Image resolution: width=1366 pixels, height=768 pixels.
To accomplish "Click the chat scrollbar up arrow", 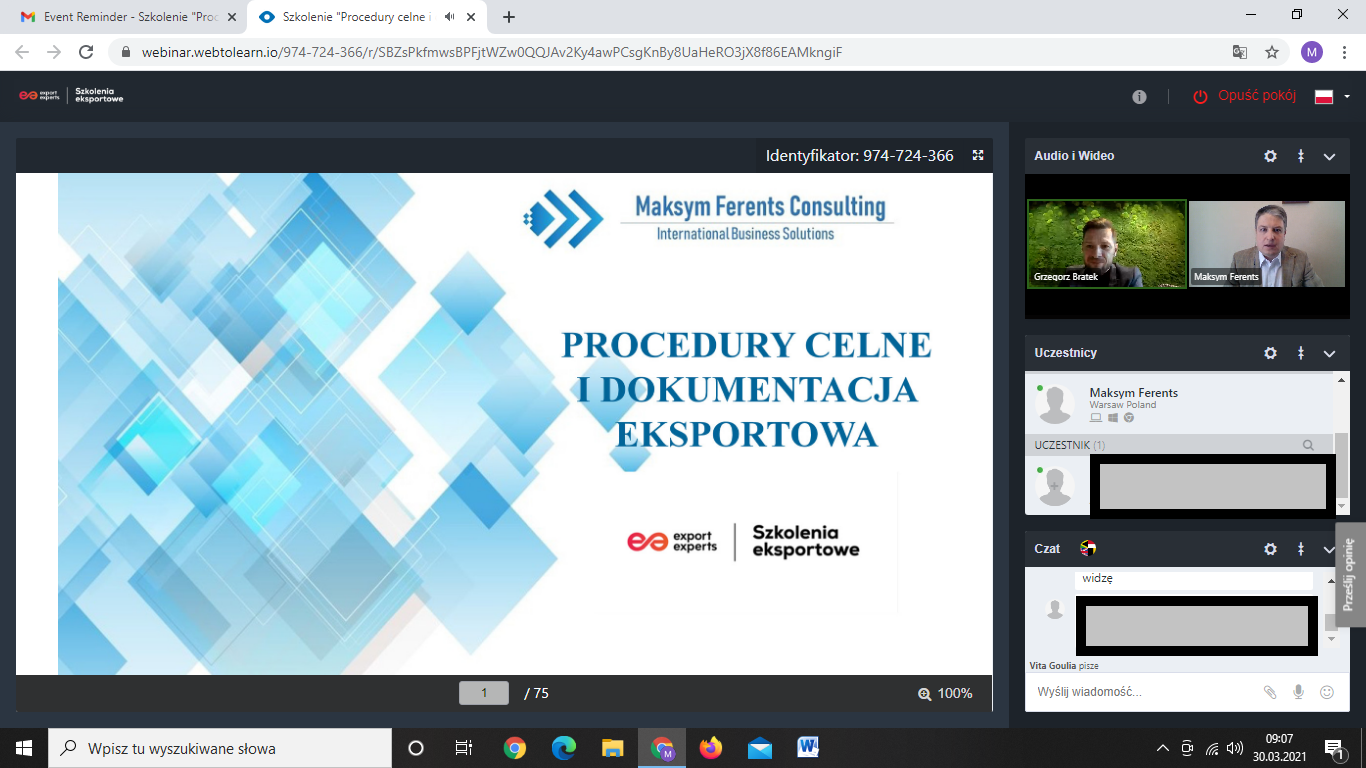I will 1330,581.
